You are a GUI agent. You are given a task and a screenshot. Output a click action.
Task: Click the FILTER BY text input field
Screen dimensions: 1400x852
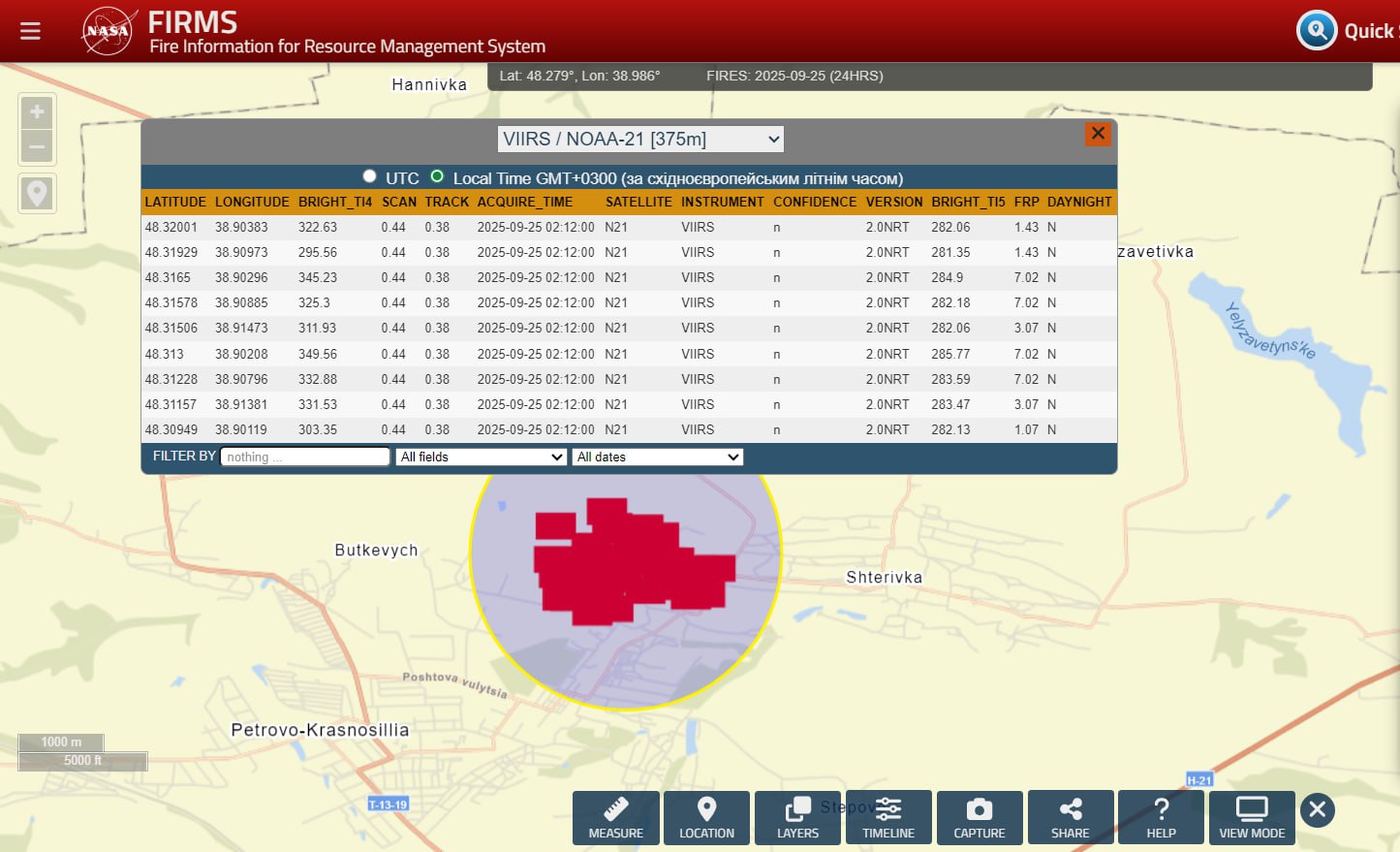click(304, 458)
